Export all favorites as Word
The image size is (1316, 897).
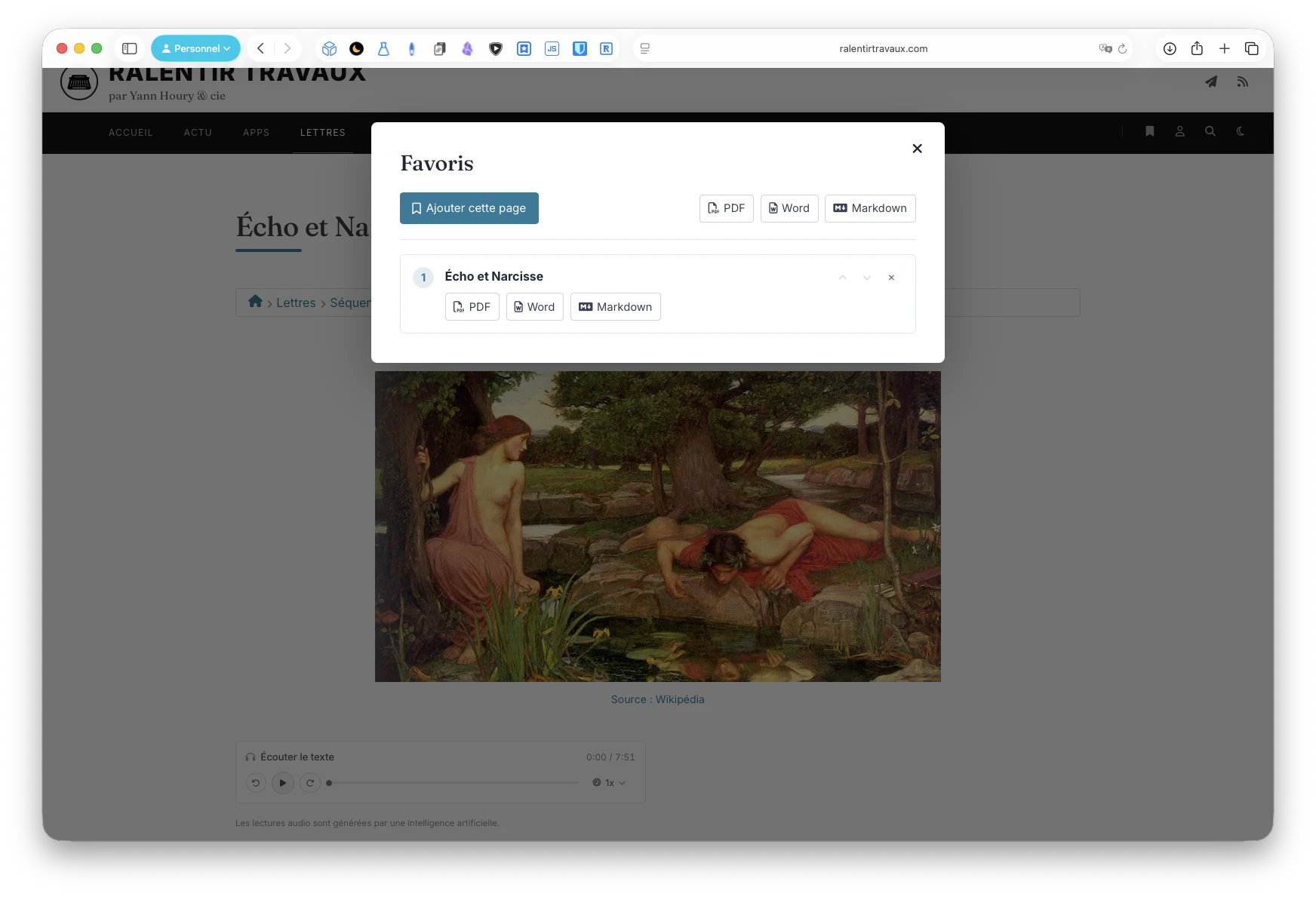789,208
